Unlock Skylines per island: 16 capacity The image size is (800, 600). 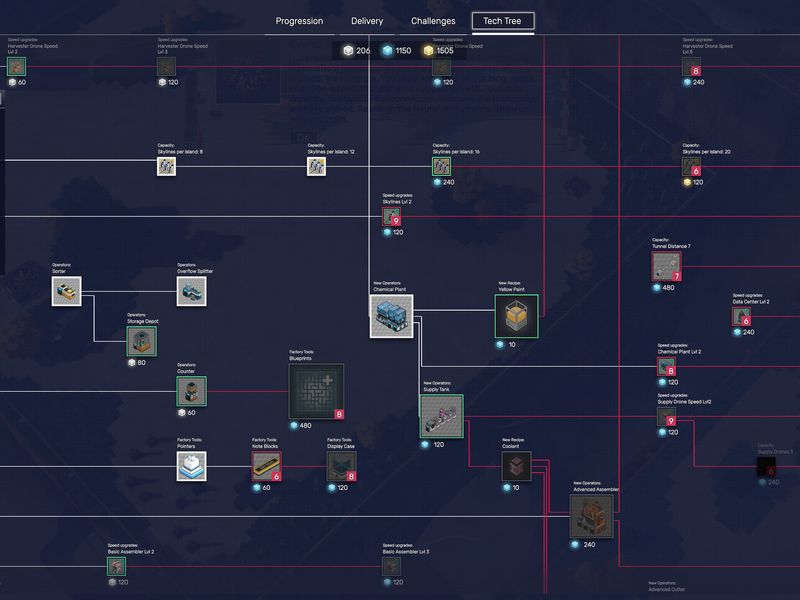(x=441, y=166)
